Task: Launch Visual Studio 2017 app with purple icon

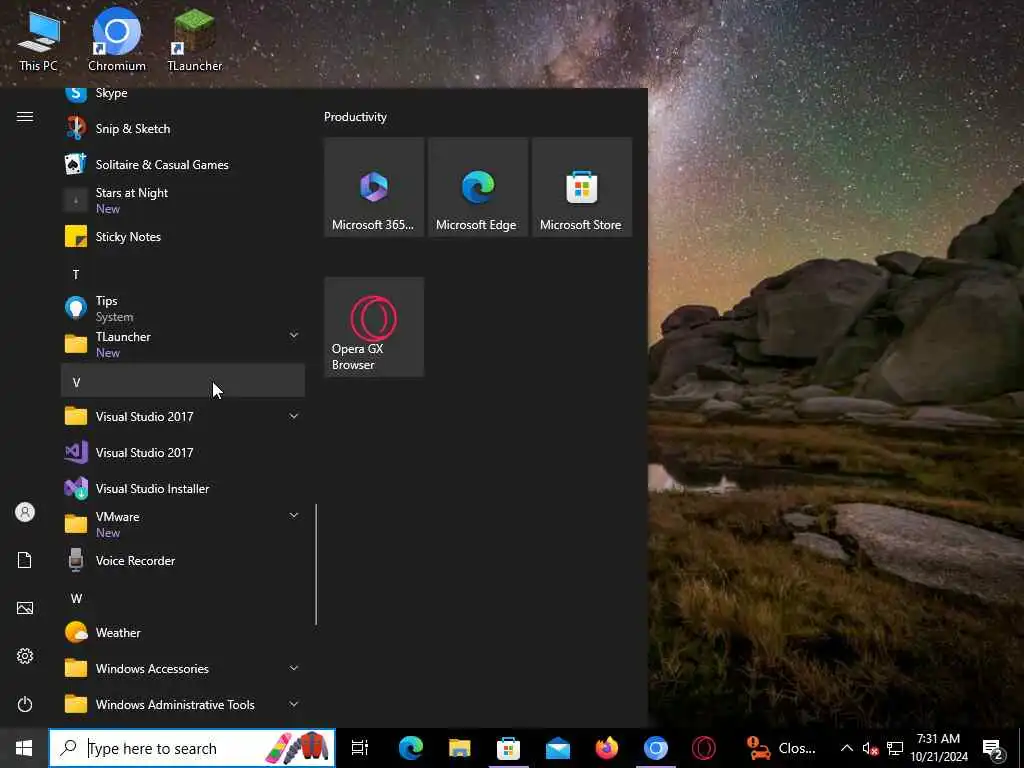Action: click(x=183, y=452)
